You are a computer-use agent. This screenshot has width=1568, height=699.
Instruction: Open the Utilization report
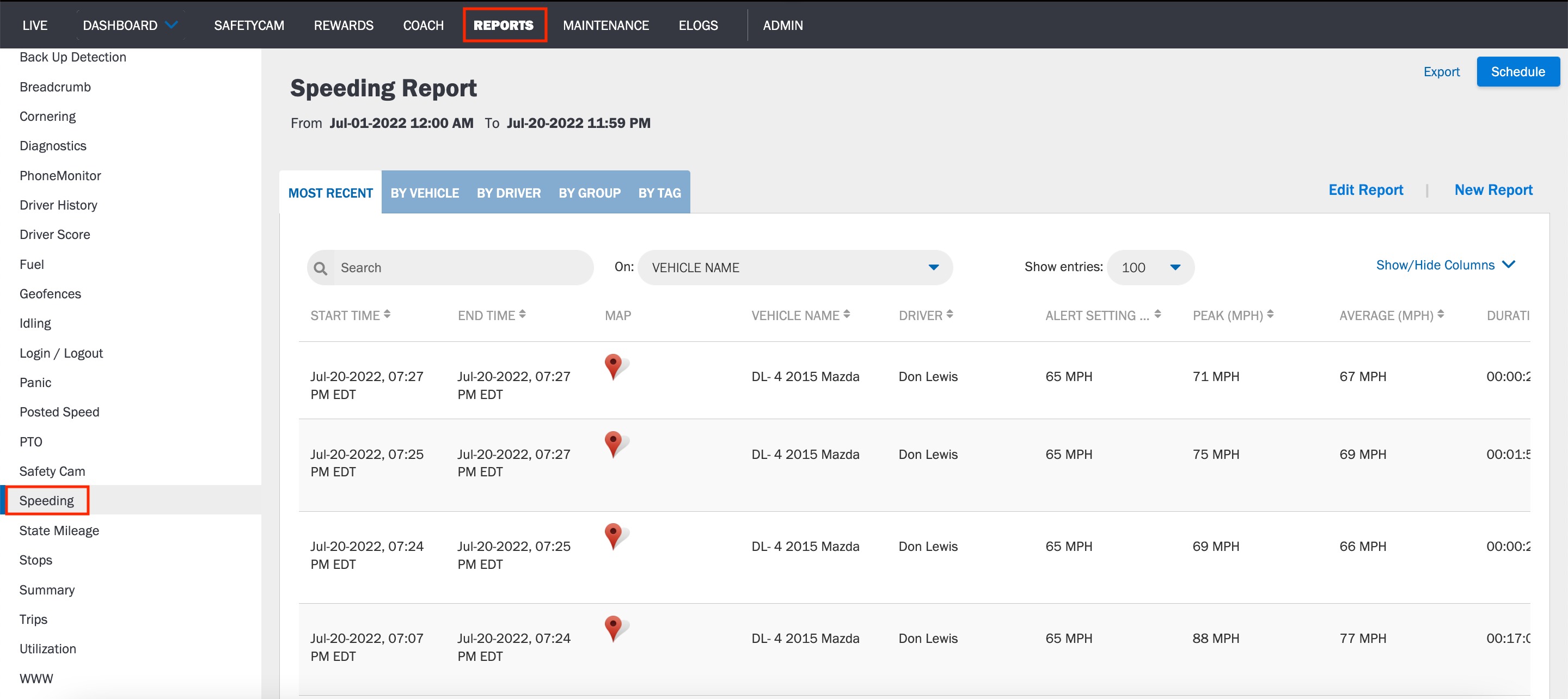(47, 649)
